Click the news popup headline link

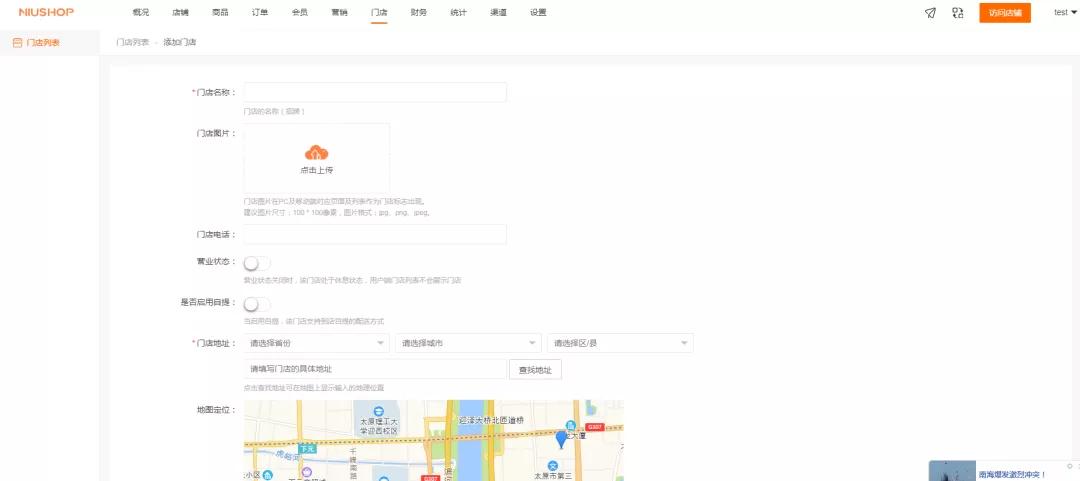[x=1012, y=474]
